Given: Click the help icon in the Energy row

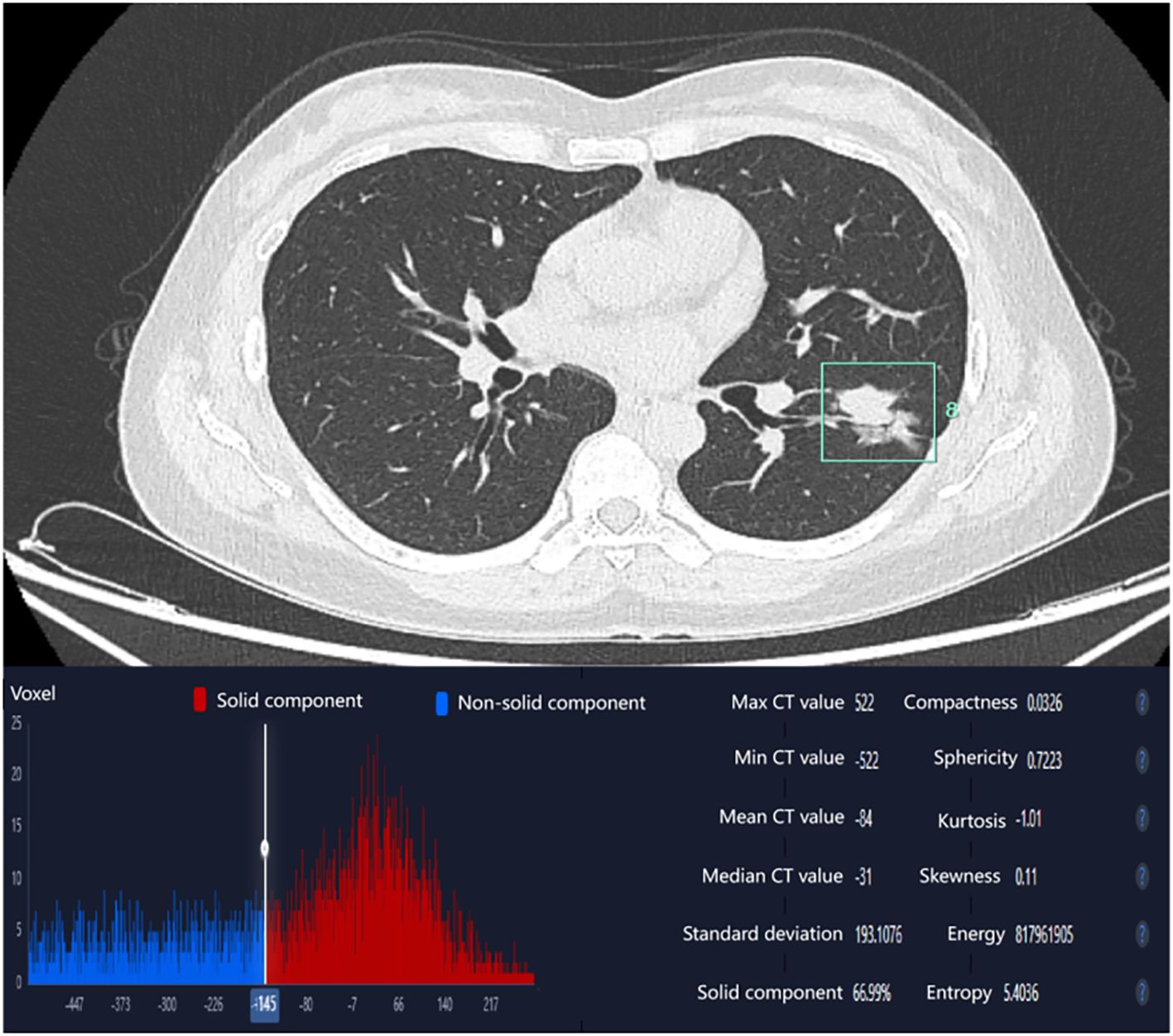Looking at the screenshot, I should click(x=1142, y=934).
